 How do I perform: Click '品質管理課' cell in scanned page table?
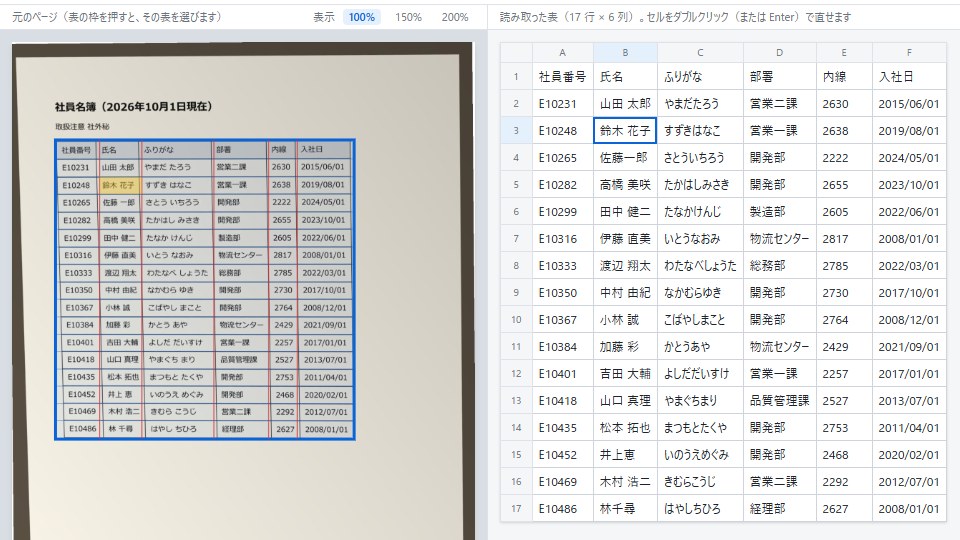(x=239, y=359)
